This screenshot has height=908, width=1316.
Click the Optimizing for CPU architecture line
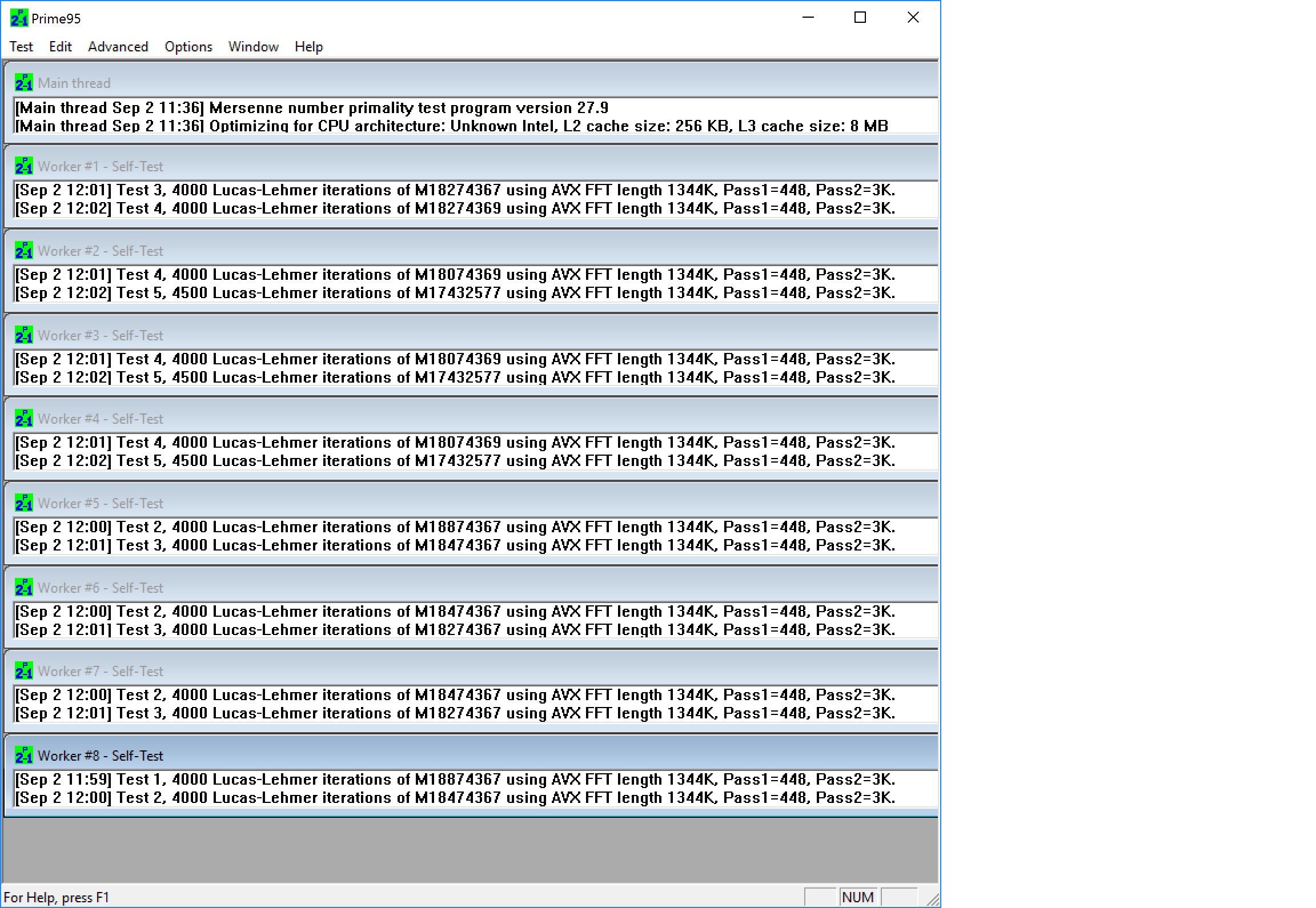[x=452, y=126]
